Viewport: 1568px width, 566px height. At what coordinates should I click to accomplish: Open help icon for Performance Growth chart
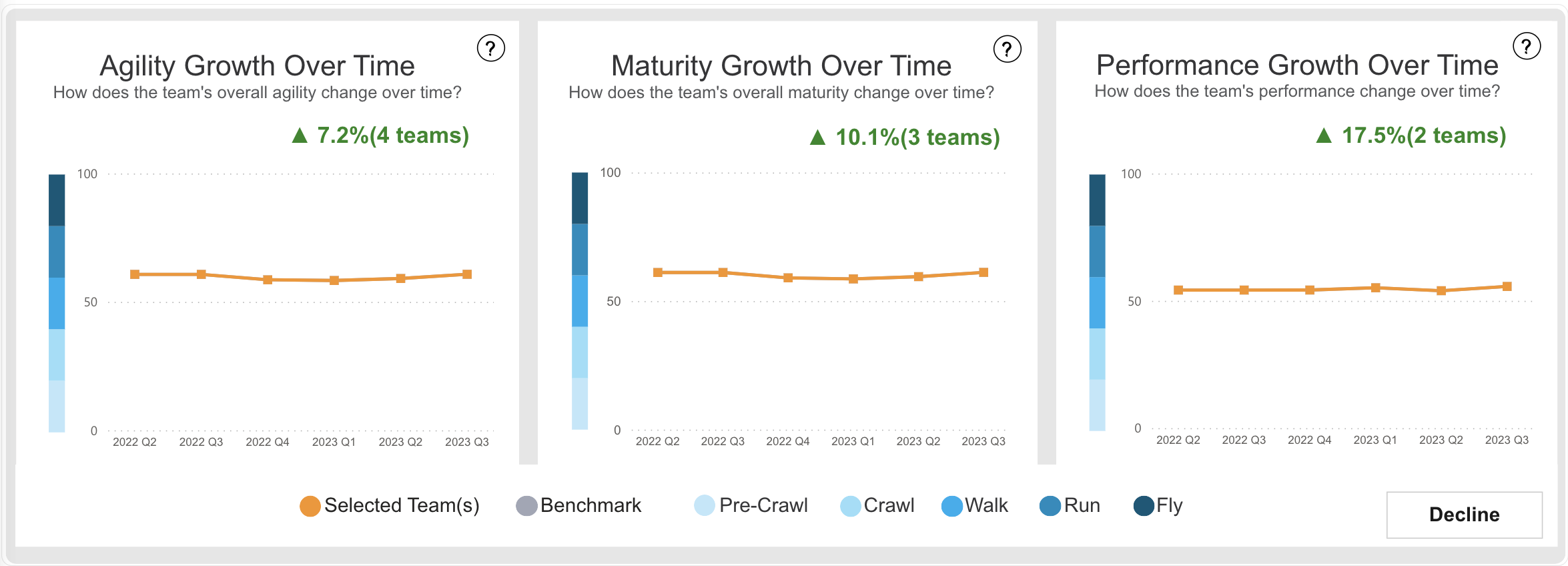[1527, 46]
